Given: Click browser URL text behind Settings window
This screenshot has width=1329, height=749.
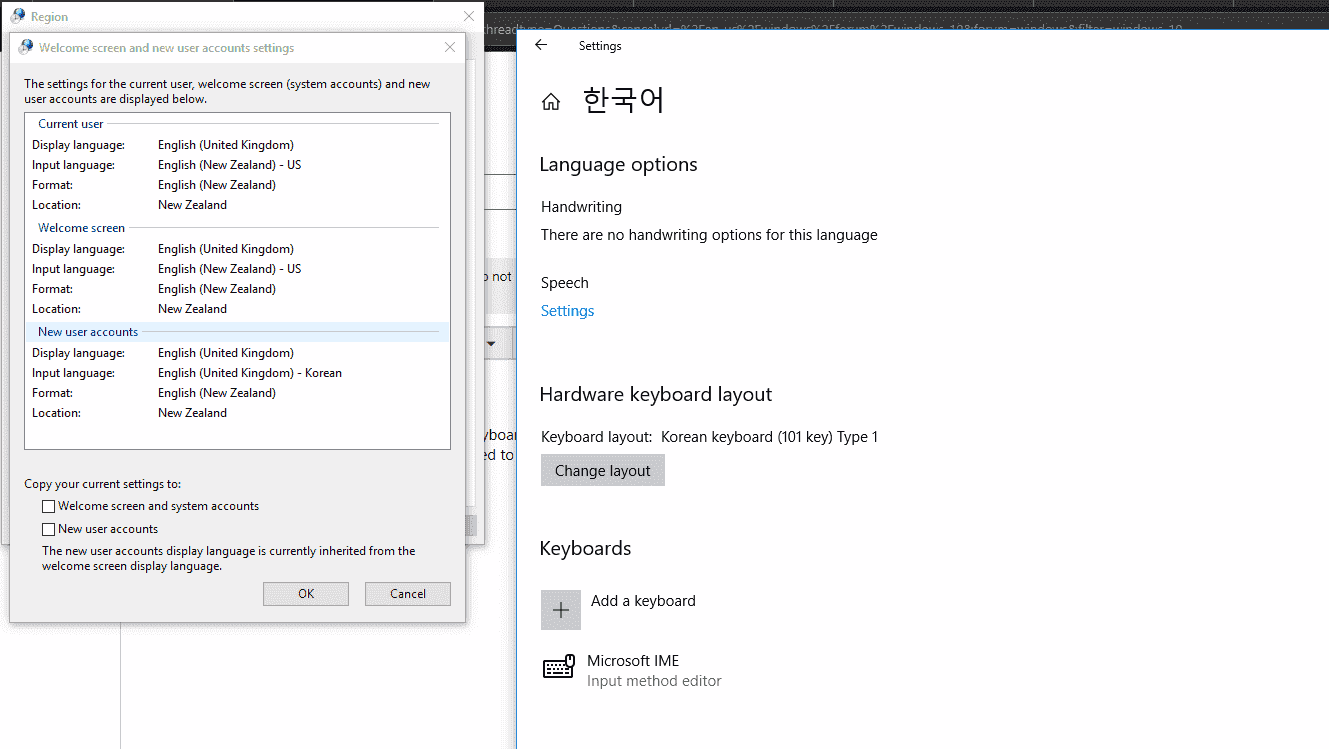Looking at the screenshot, I should pos(831,29).
